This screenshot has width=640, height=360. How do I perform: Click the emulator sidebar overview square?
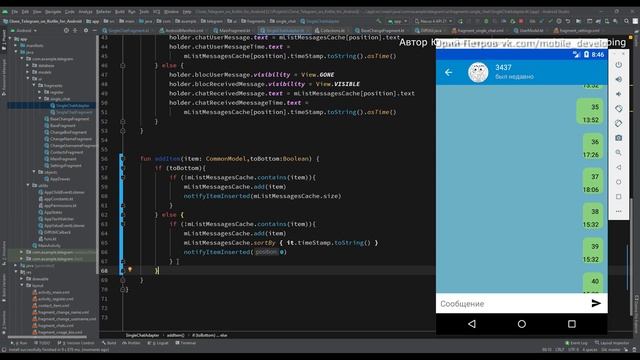(619, 197)
